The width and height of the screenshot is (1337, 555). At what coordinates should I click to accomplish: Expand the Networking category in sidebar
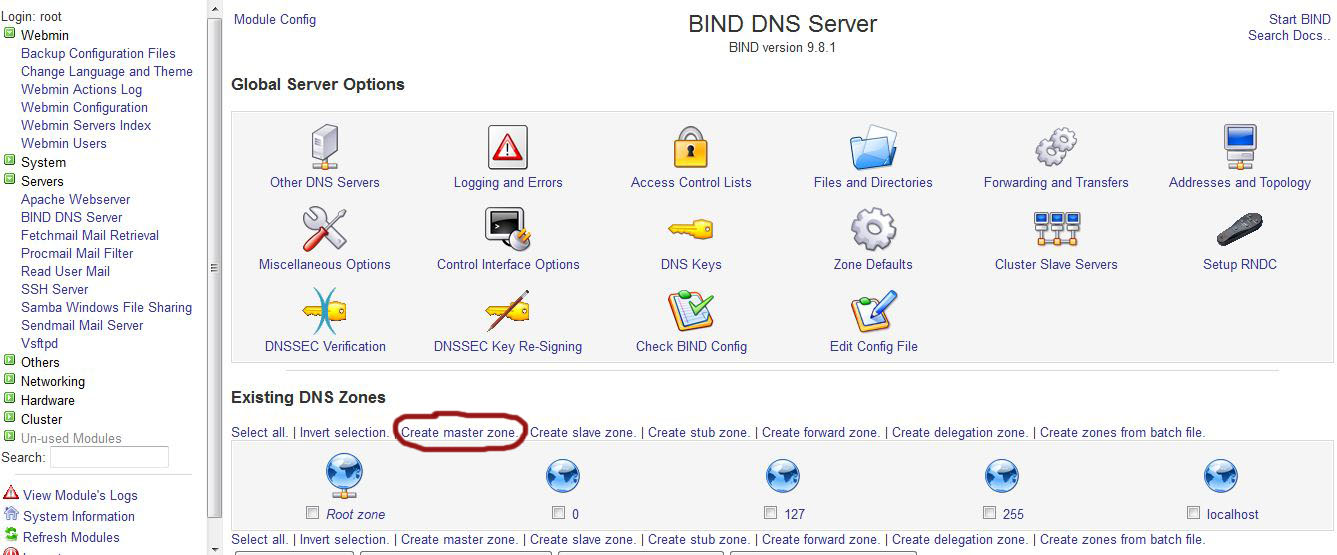click(x=9, y=379)
